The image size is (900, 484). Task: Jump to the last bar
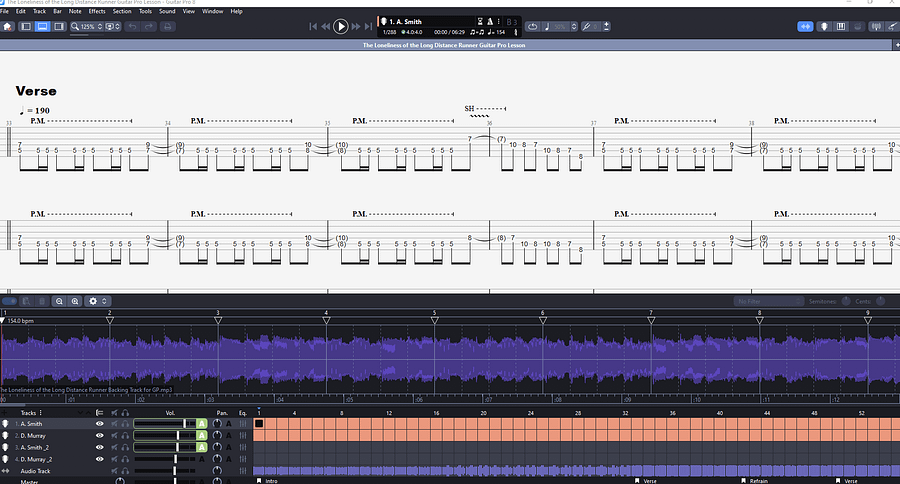coord(368,26)
